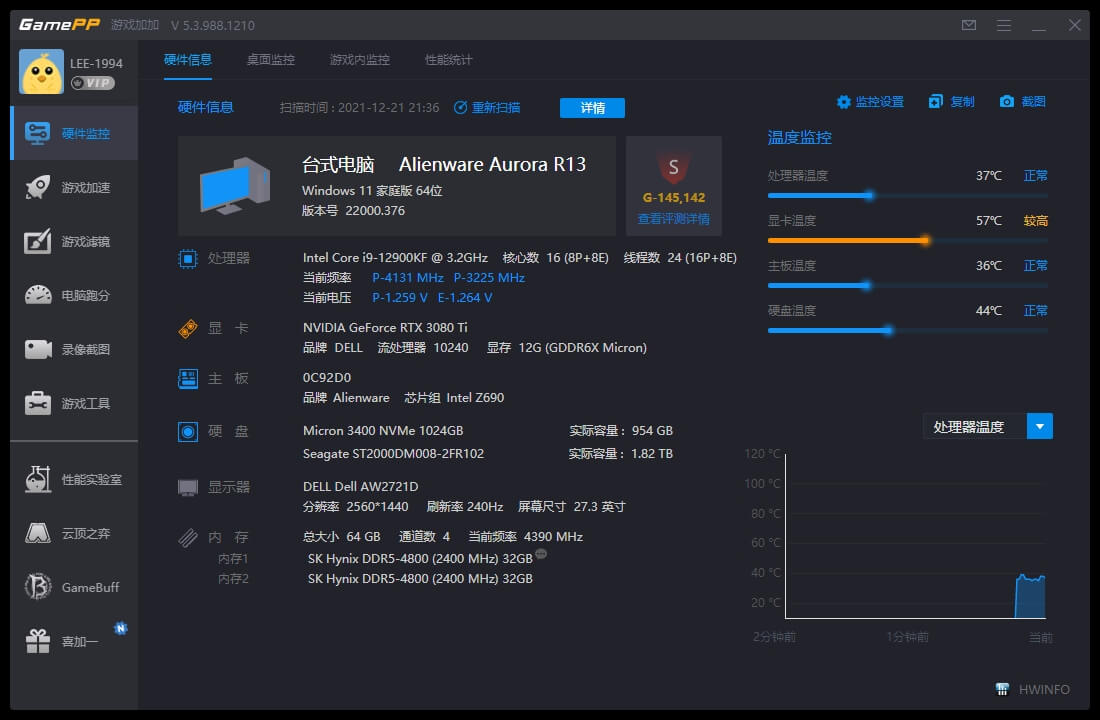Open 录像截图 camera icon

point(37,349)
